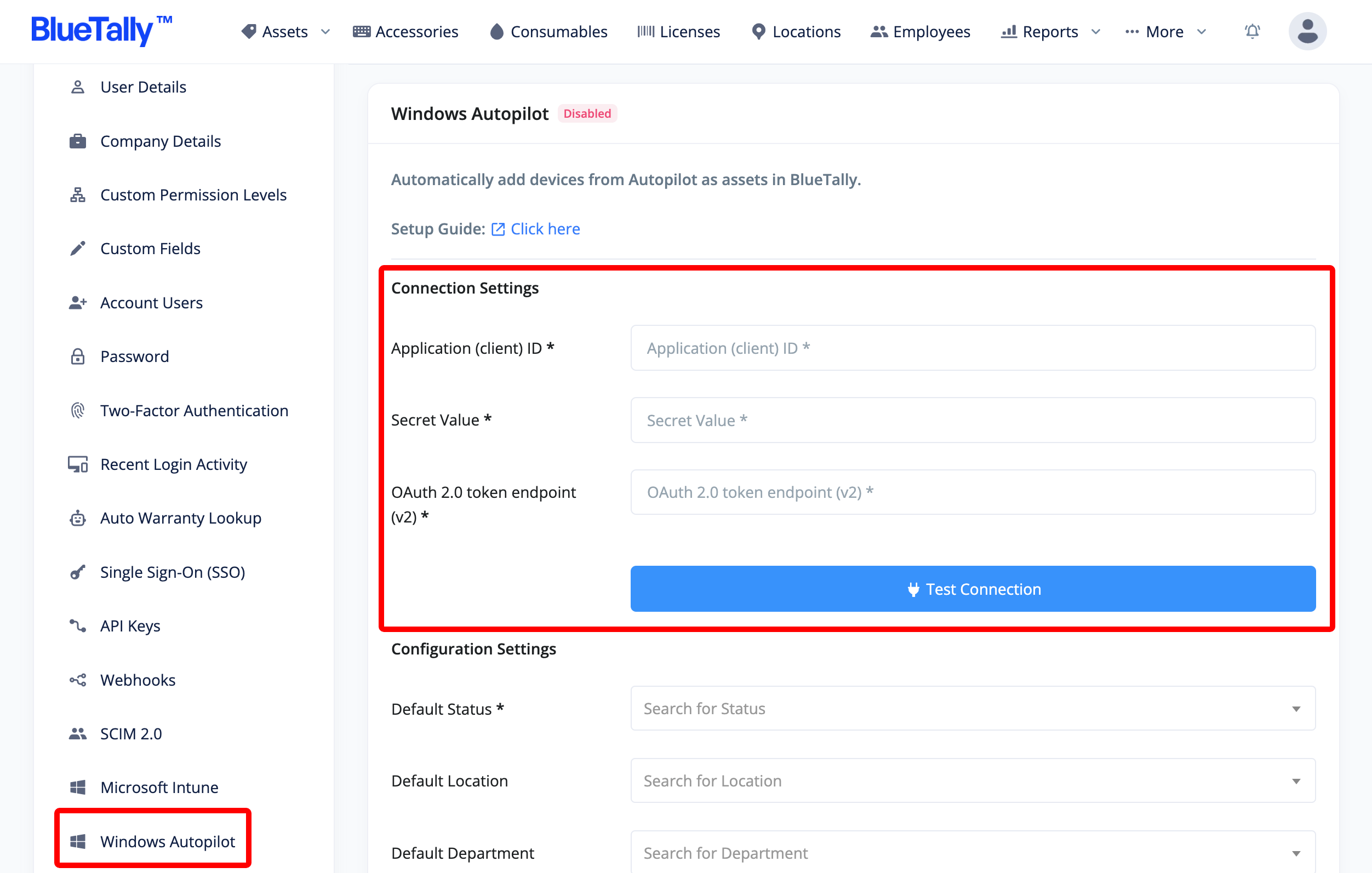Open the More menu

click(1166, 31)
